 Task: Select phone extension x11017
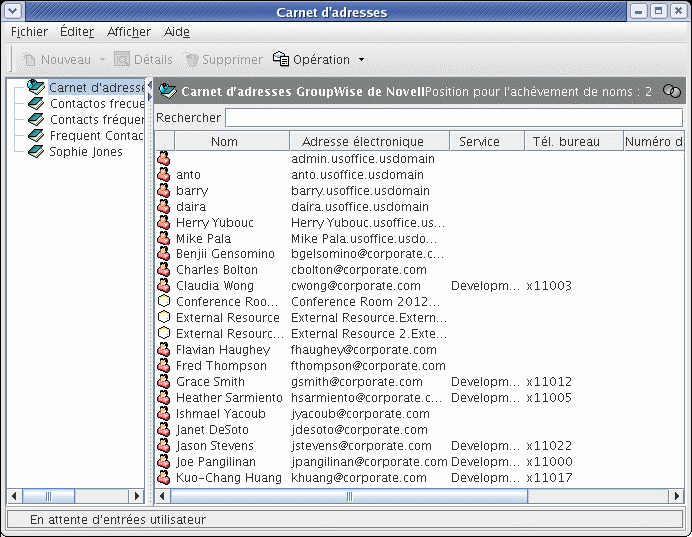coord(549,477)
